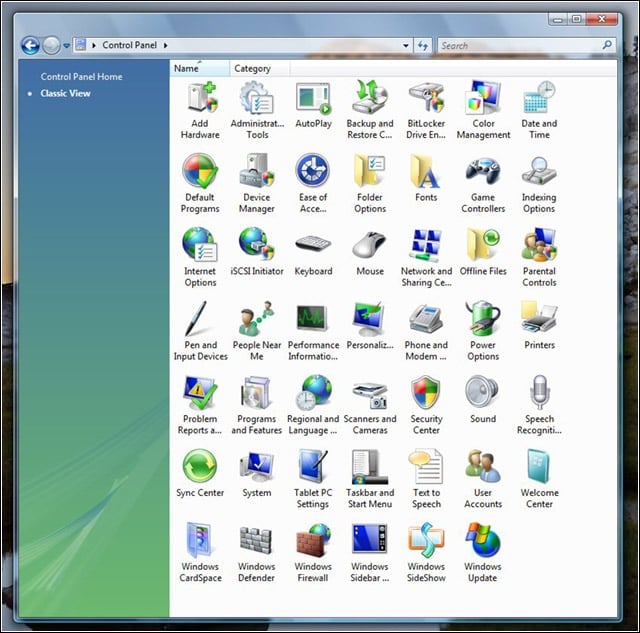Open the Printers folder
This screenshot has width=640, height=633.
coord(539,326)
